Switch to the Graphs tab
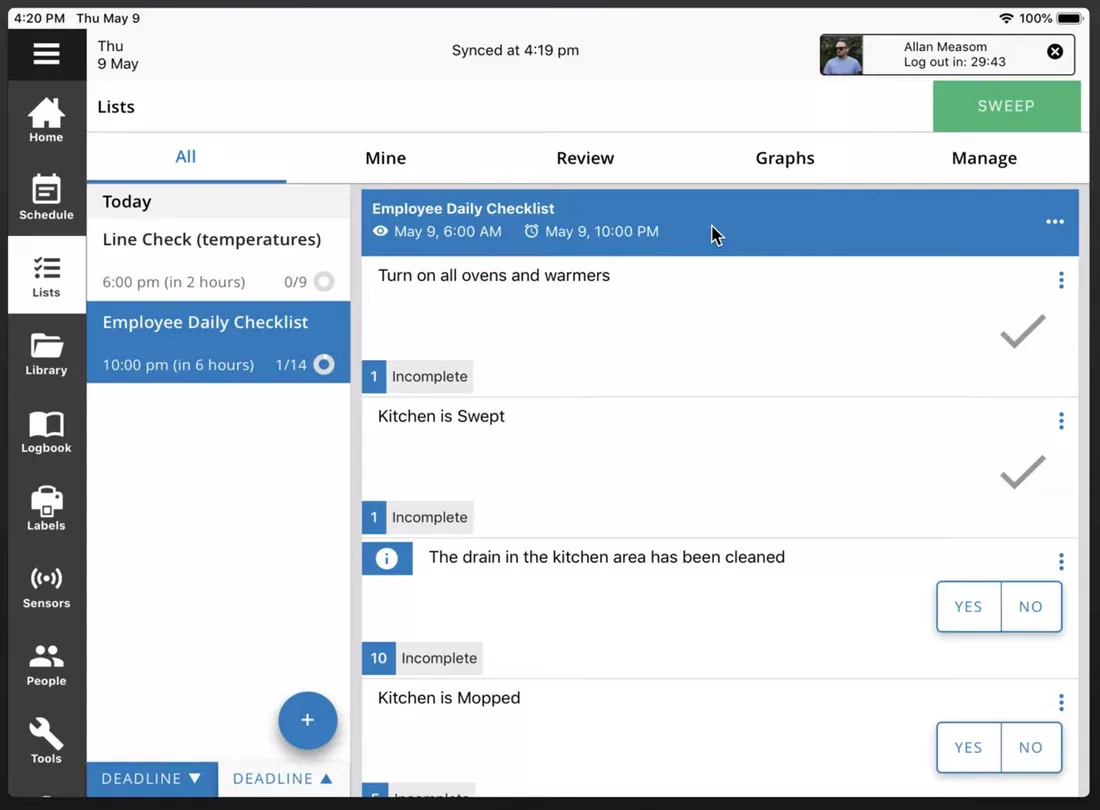This screenshot has width=1100, height=810. coord(785,158)
